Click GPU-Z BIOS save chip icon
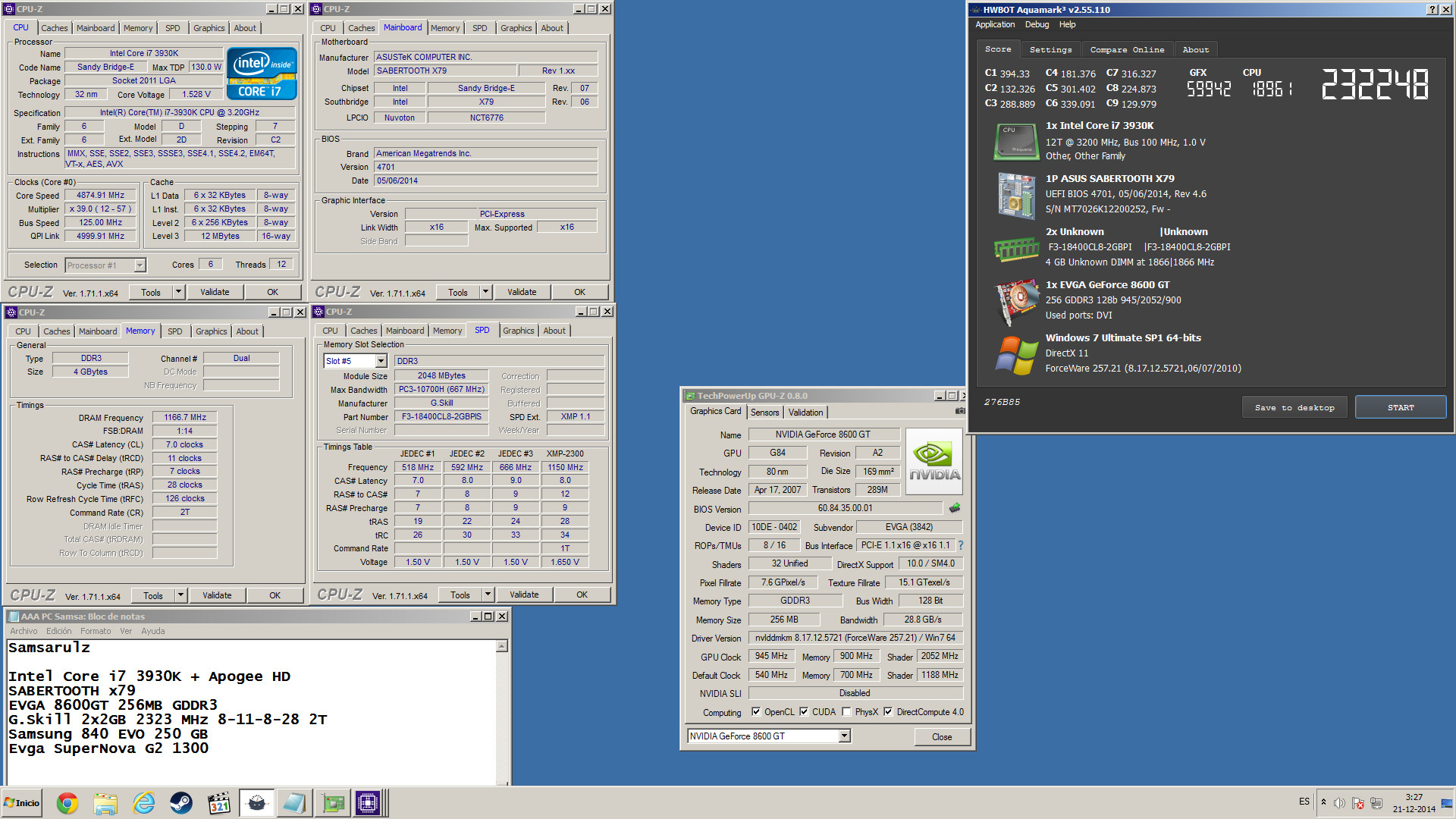Viewport: 1456px width, 819px height. (955, 508)
